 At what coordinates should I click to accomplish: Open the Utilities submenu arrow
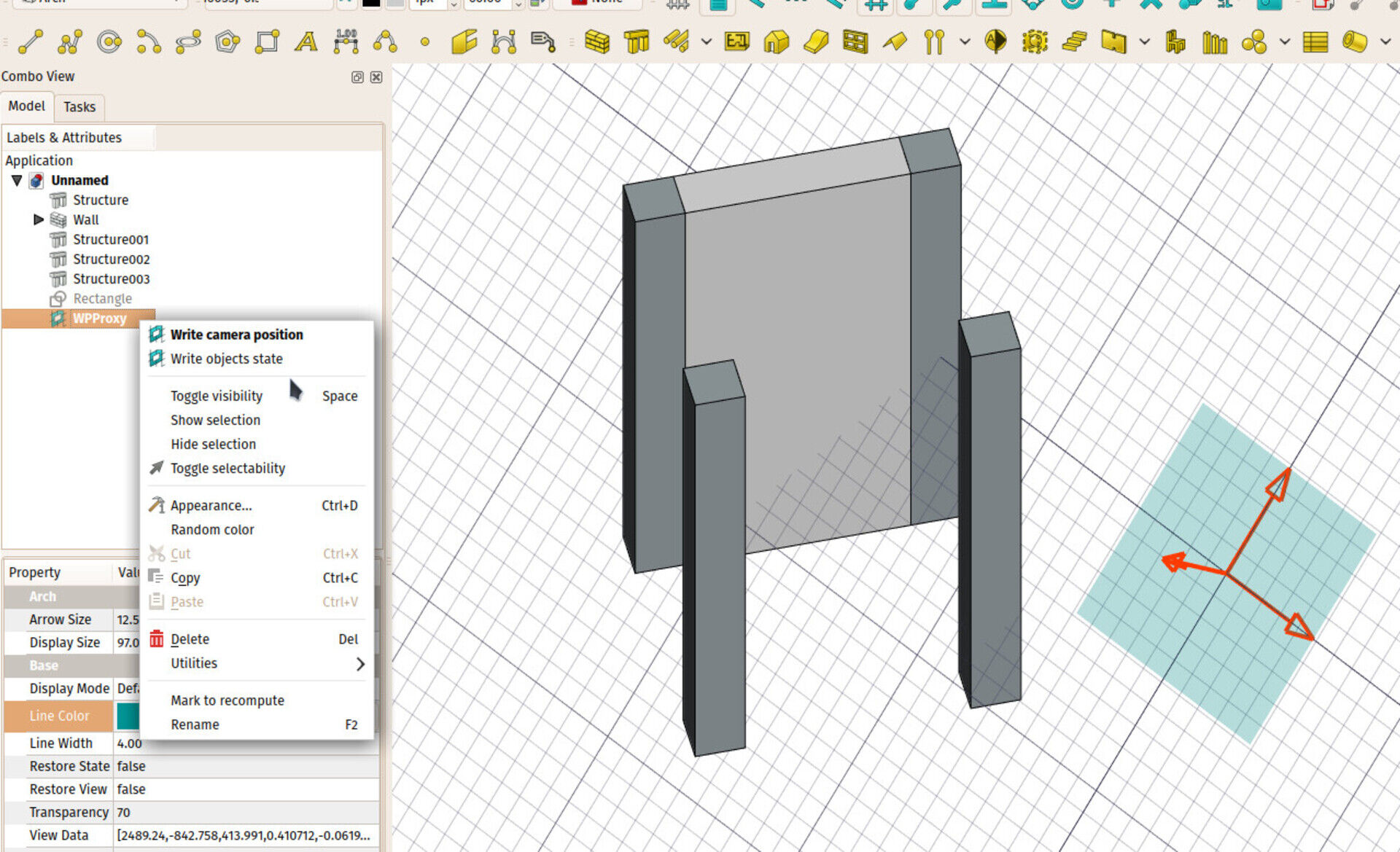click(x=359, y=663)
